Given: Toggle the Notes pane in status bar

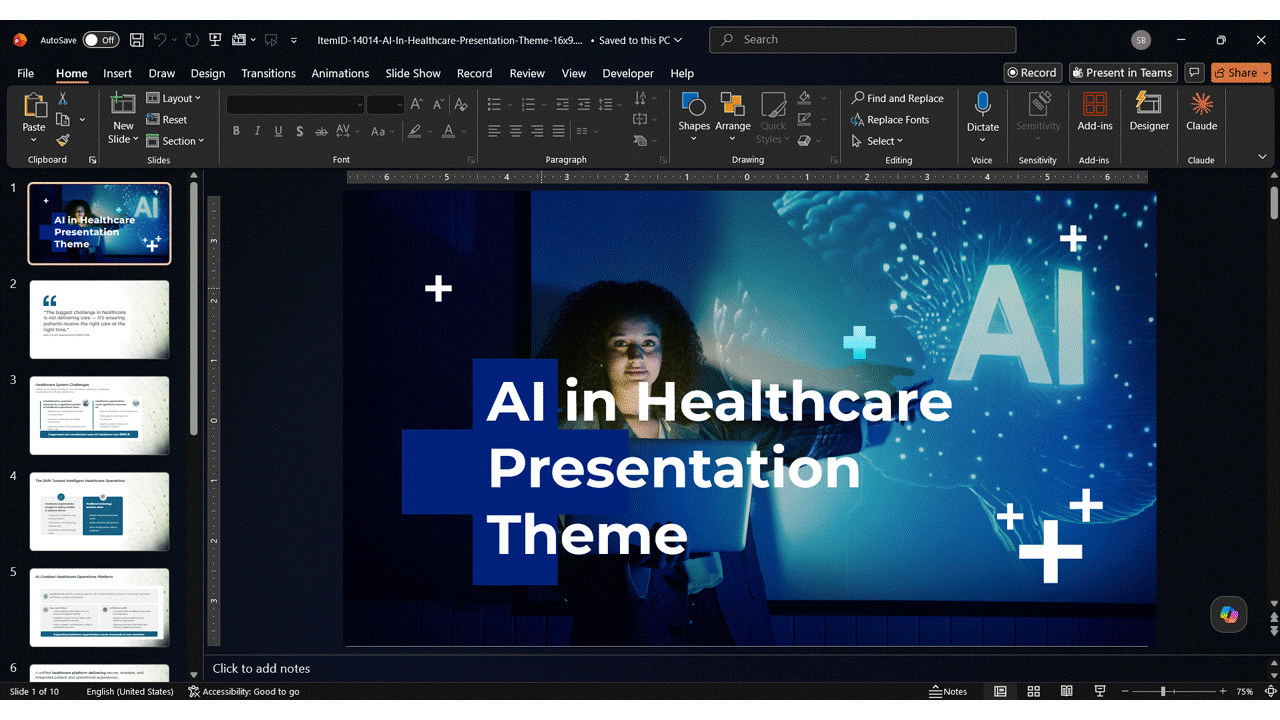Looking at the screenshot, I should [948, 691].
